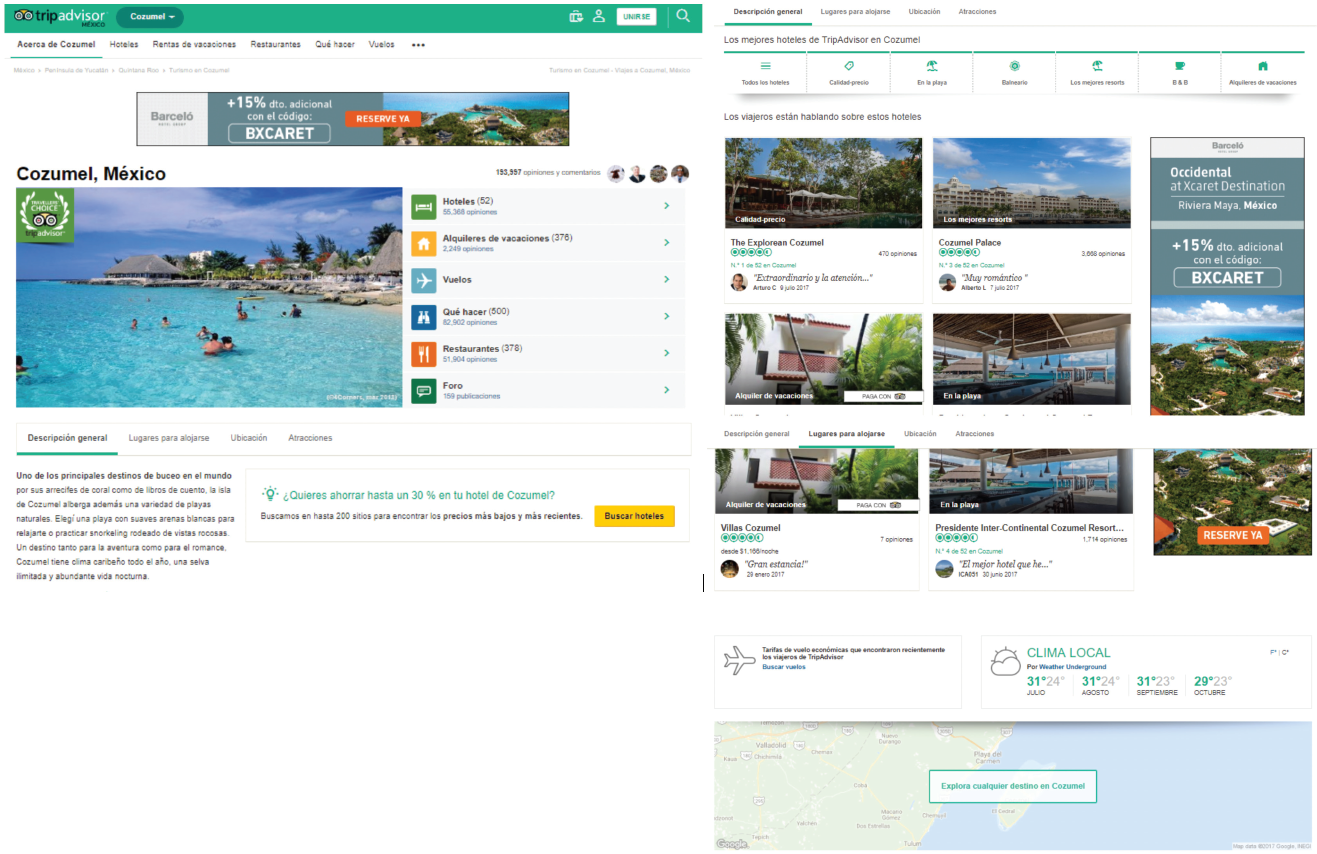Viewport: 1317px width, 854px height.
Task: Open the Foro speech-bubble icon
Action: [x=424, y=390]
